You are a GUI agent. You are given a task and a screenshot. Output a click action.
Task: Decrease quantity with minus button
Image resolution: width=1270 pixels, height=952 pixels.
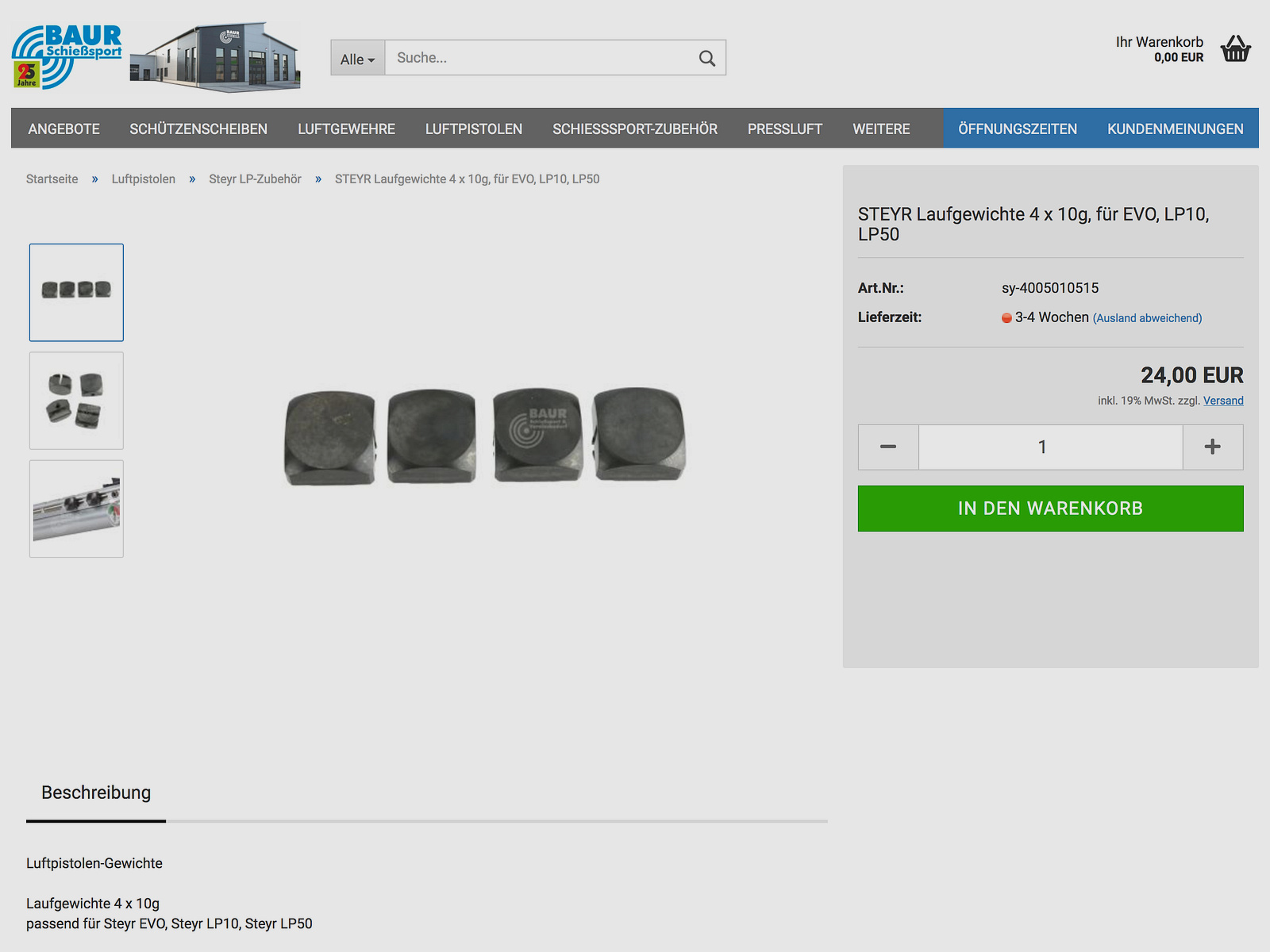tap(888, 447)
